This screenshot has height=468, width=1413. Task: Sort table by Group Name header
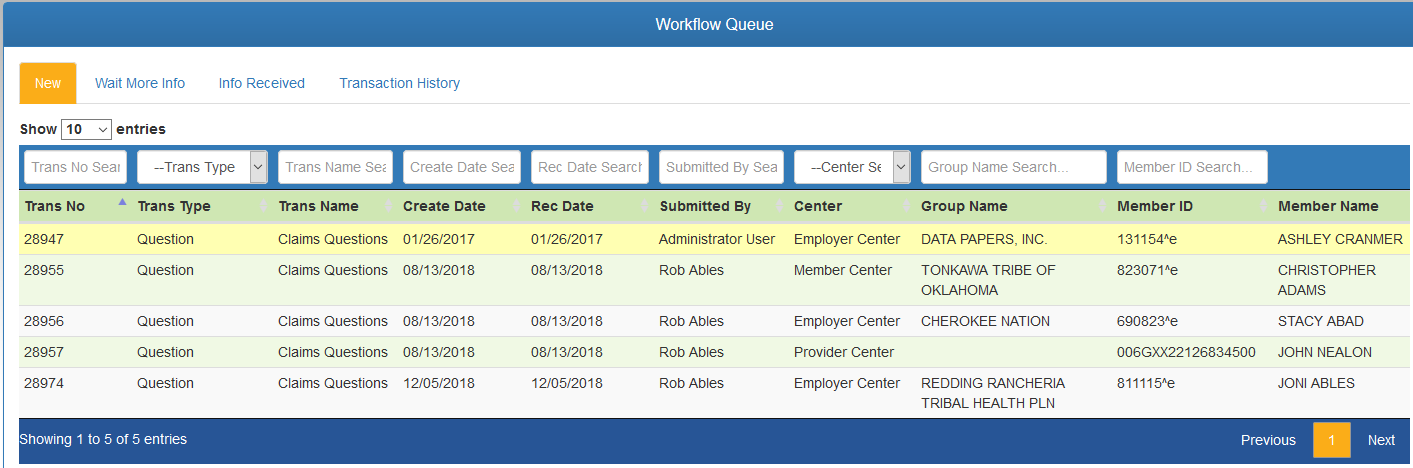964,206
